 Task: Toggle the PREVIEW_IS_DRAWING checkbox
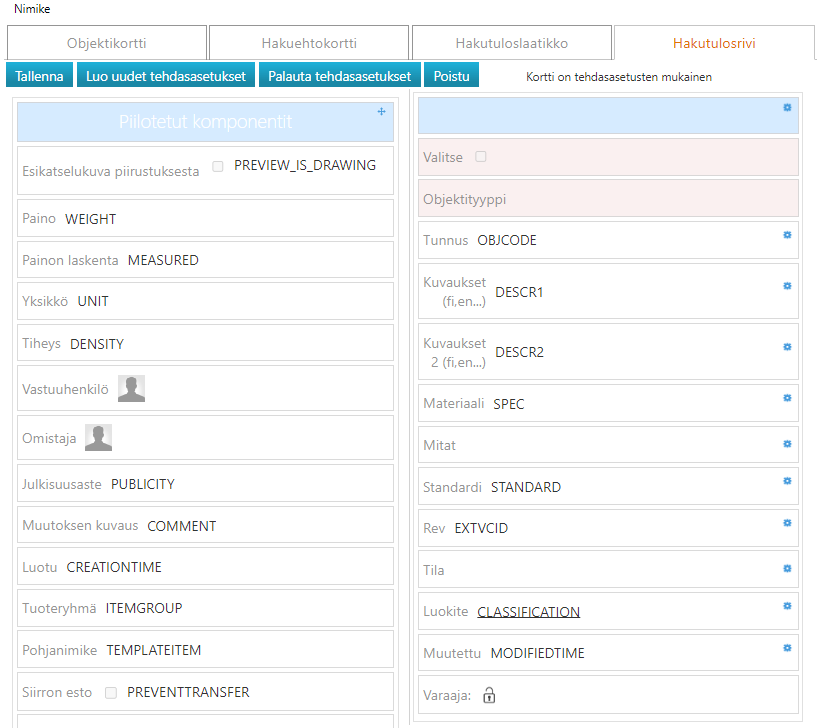[x=218, y=166]
